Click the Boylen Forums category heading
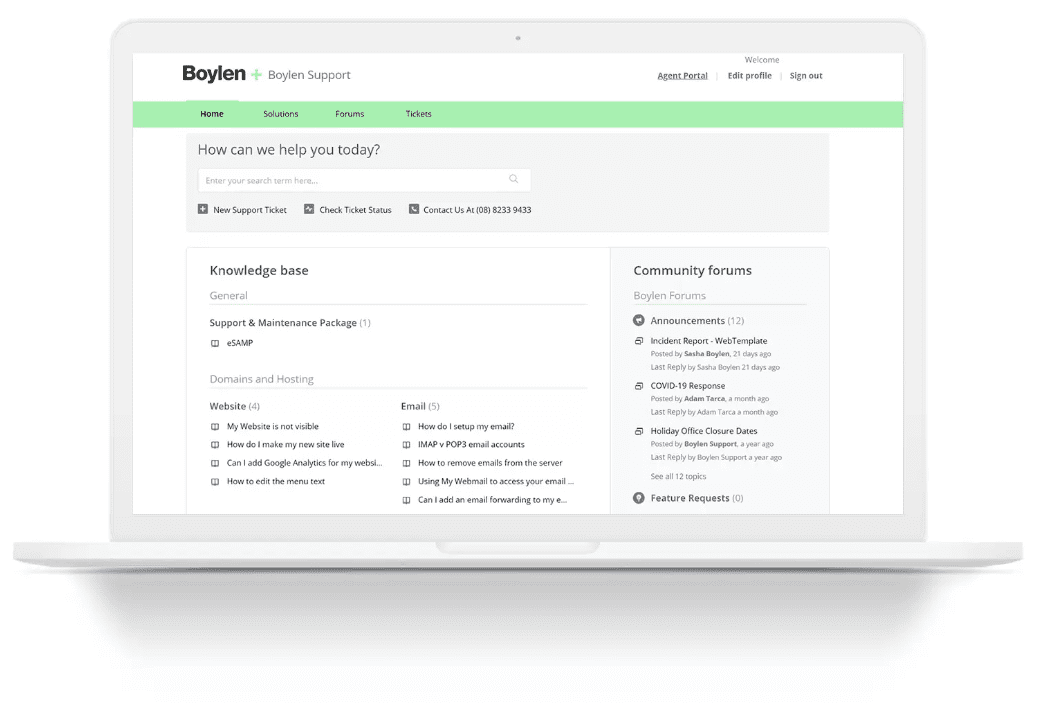 pos(669,296)
